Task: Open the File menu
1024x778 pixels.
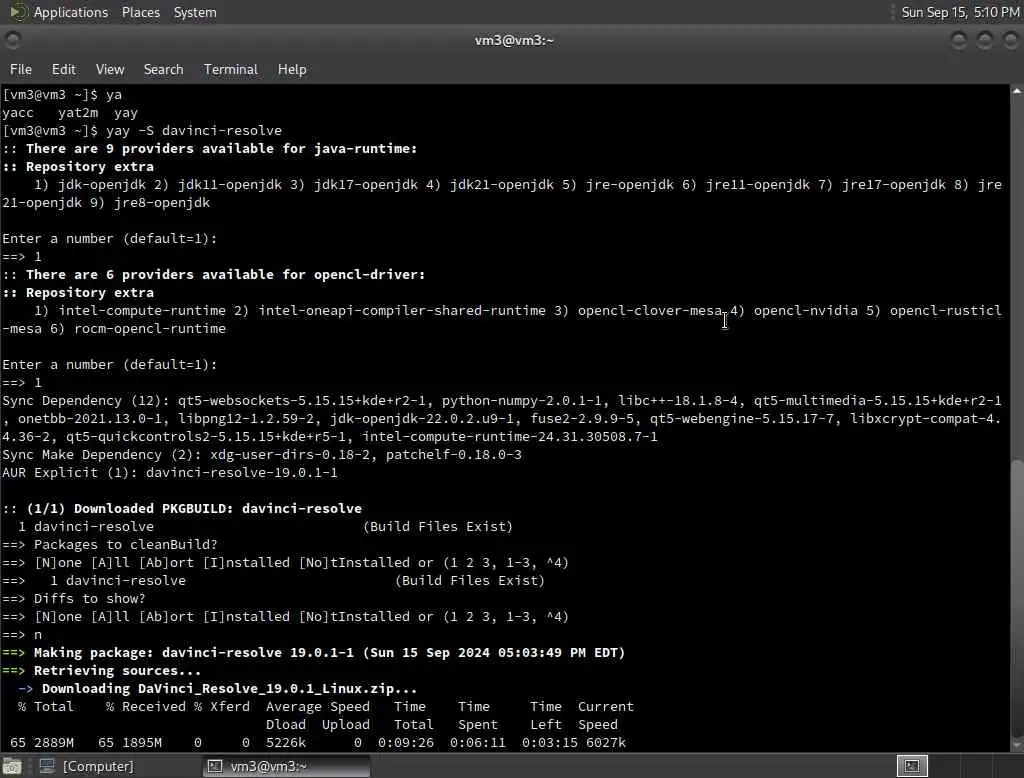Action: click(21, 69)
